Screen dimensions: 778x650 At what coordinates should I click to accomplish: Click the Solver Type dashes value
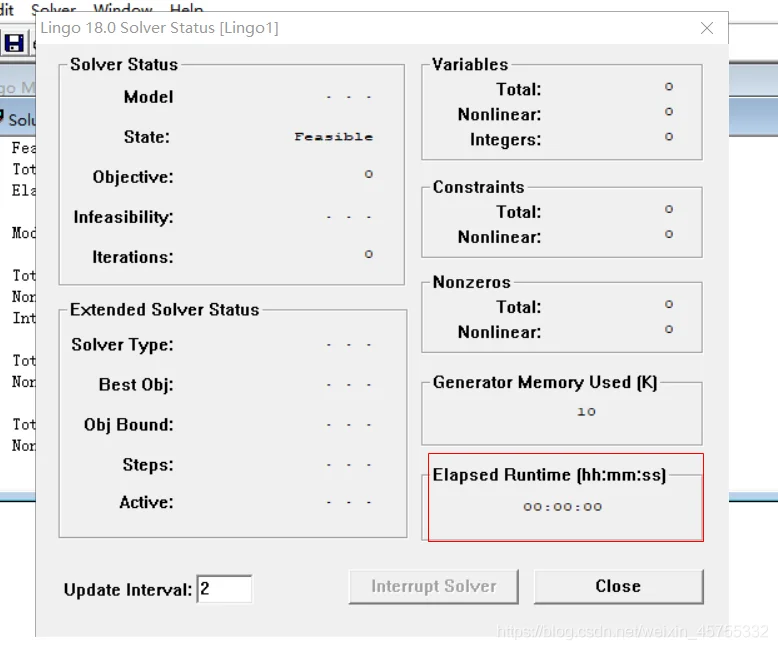coord(348,344)
